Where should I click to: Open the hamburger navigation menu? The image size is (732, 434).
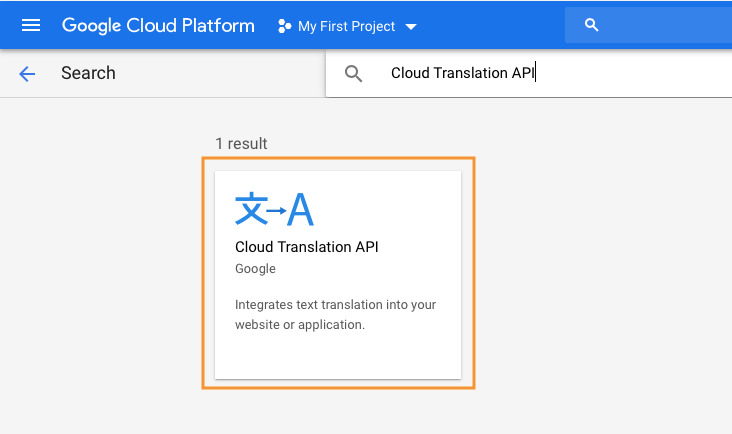tap(31, 25)
